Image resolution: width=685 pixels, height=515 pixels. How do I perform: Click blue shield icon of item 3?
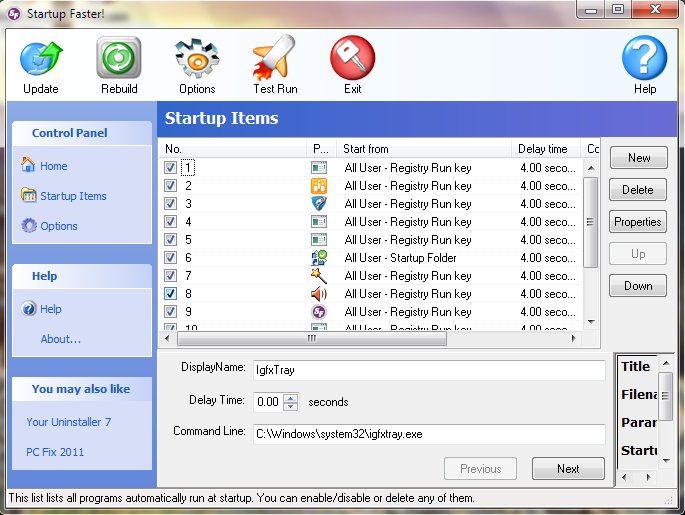click(319, 204)
